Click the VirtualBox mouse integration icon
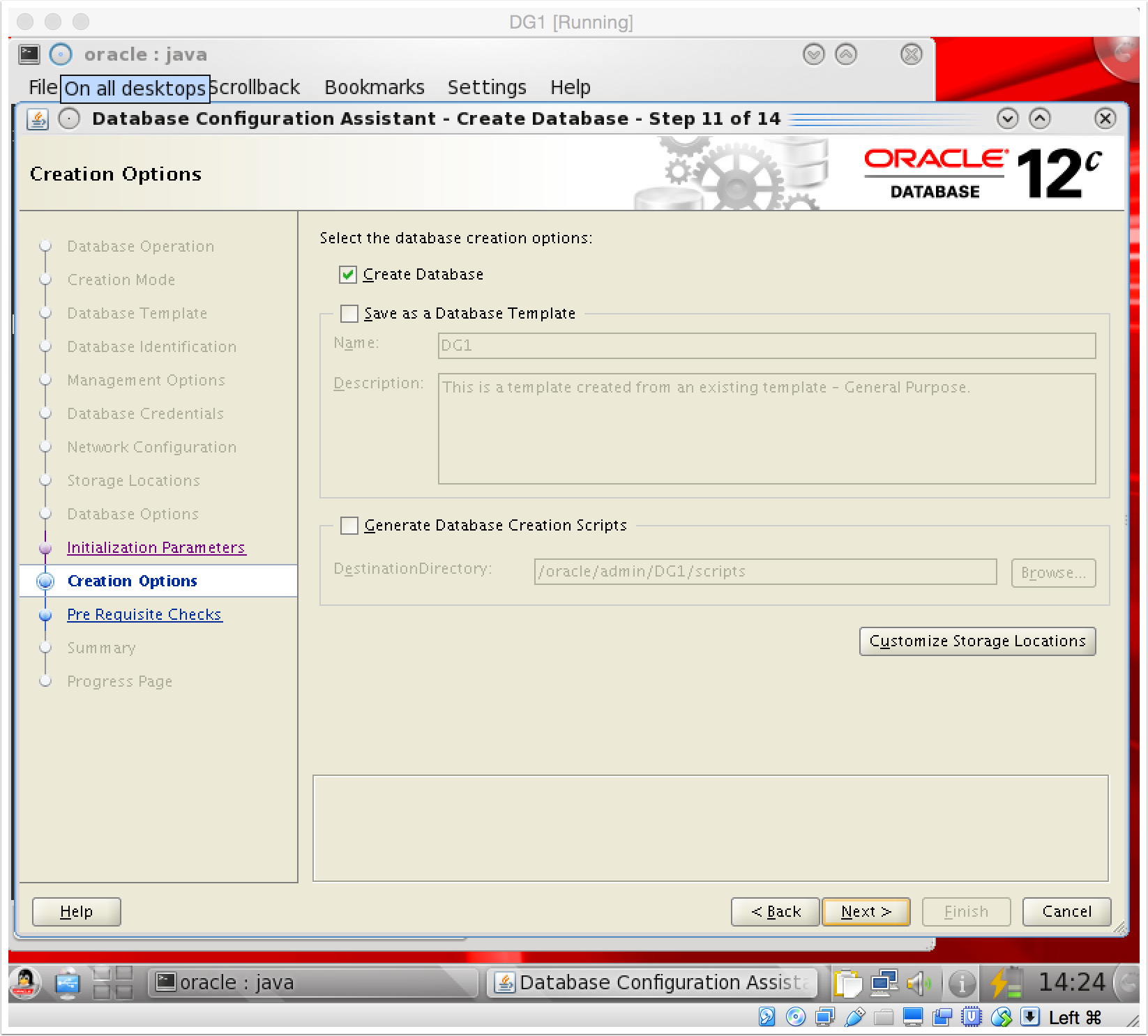The width and height of the screenshot is (1148, 1036). pos(1001,1017)
